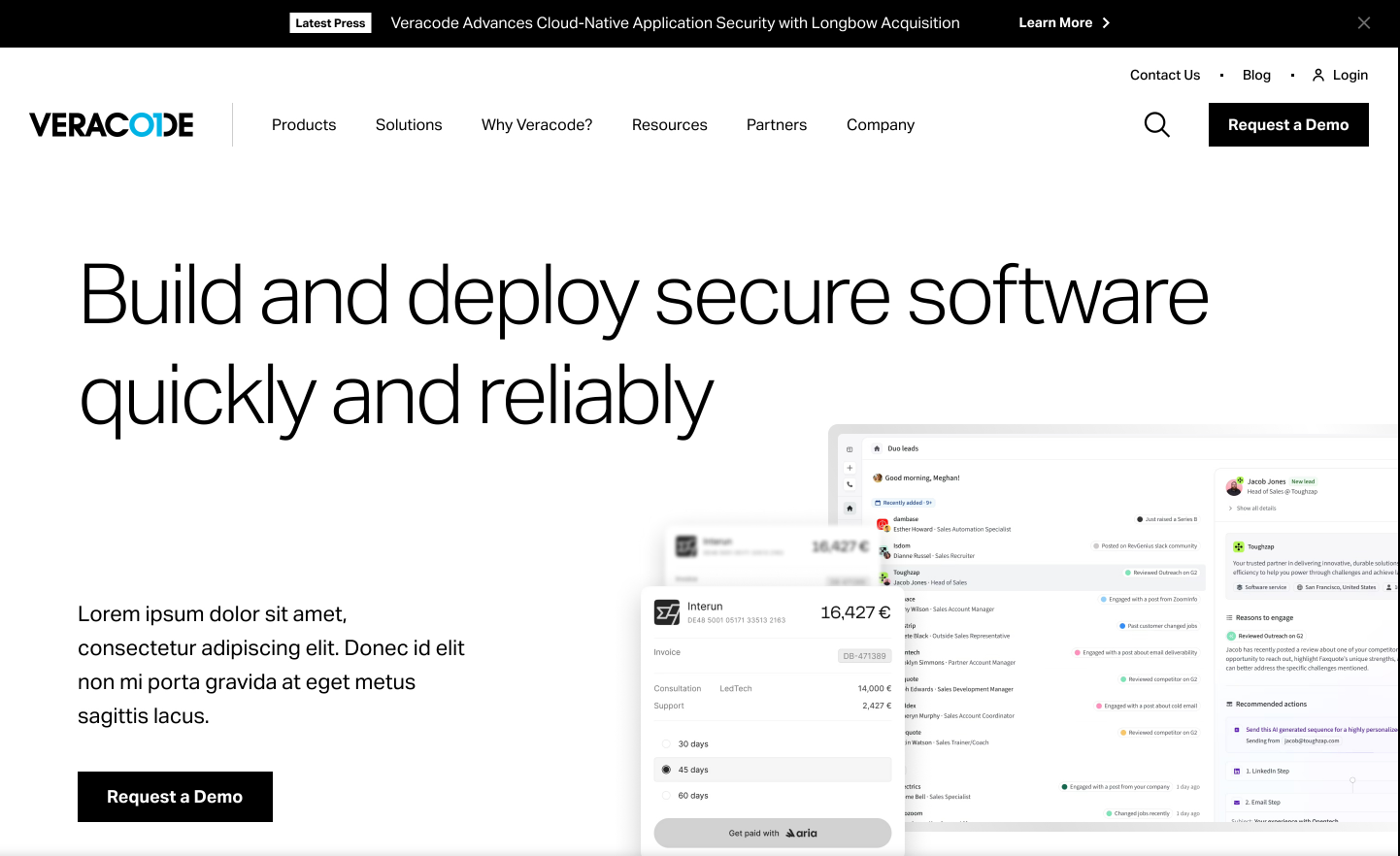Image resolution: width=1400 pixels, height=856 pixels.
Task: Click the envelope icon in the Email Step
Action: pyautogui.click(x=1236, y=803)
